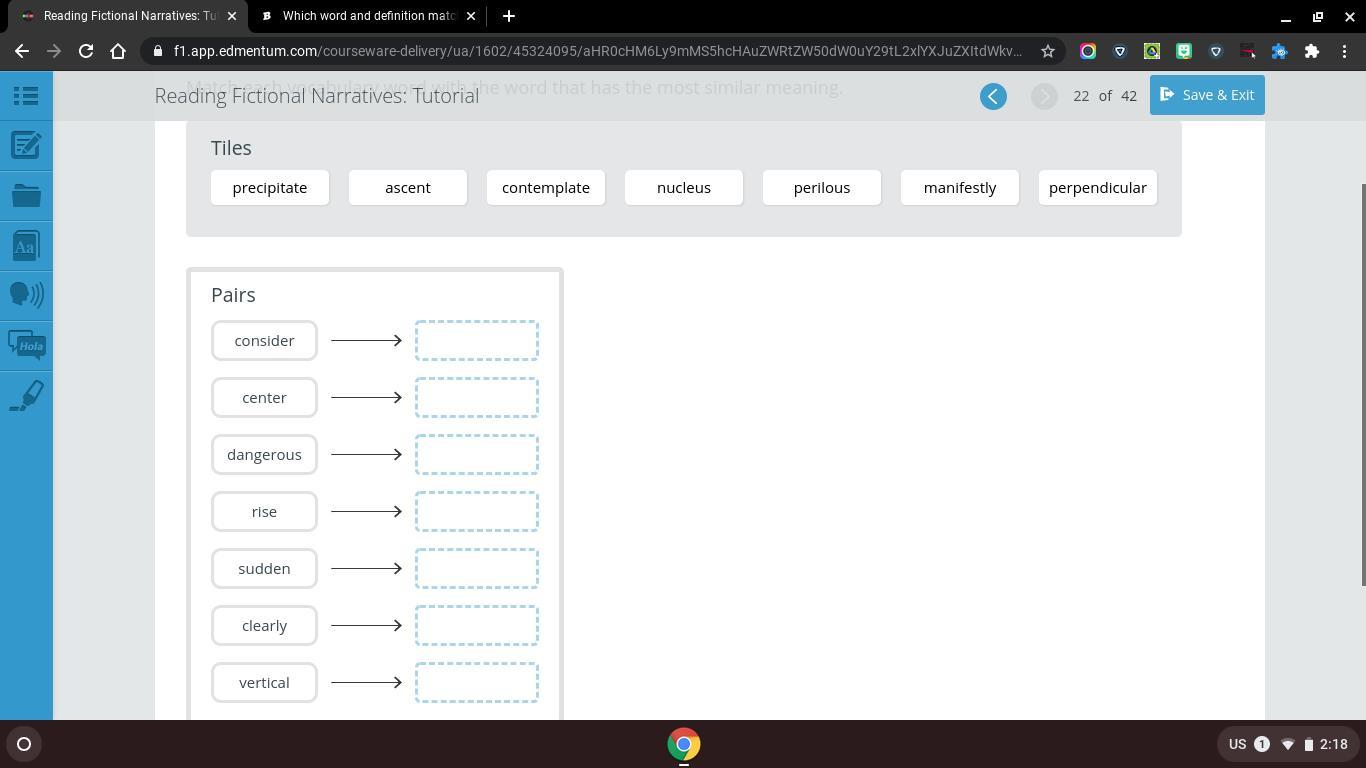Select the 'nucleus' tile
The width and height of the screenshot is (1366, 768).
click(x=684, y=188)
